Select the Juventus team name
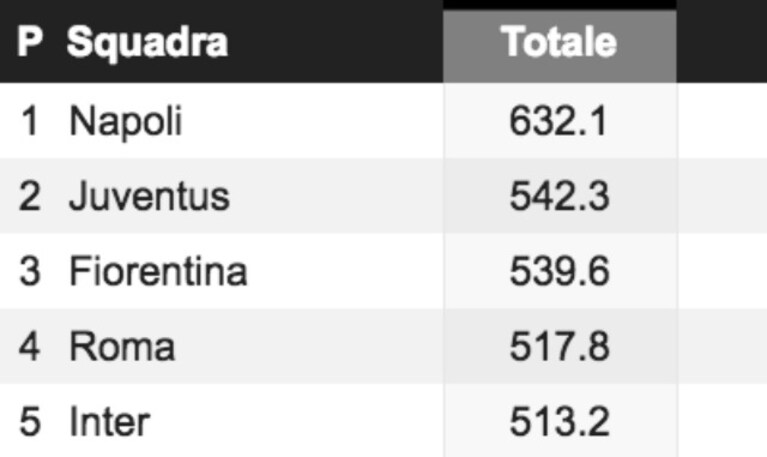Viewport: 767px width, 457px height. [x=149, y=196]
